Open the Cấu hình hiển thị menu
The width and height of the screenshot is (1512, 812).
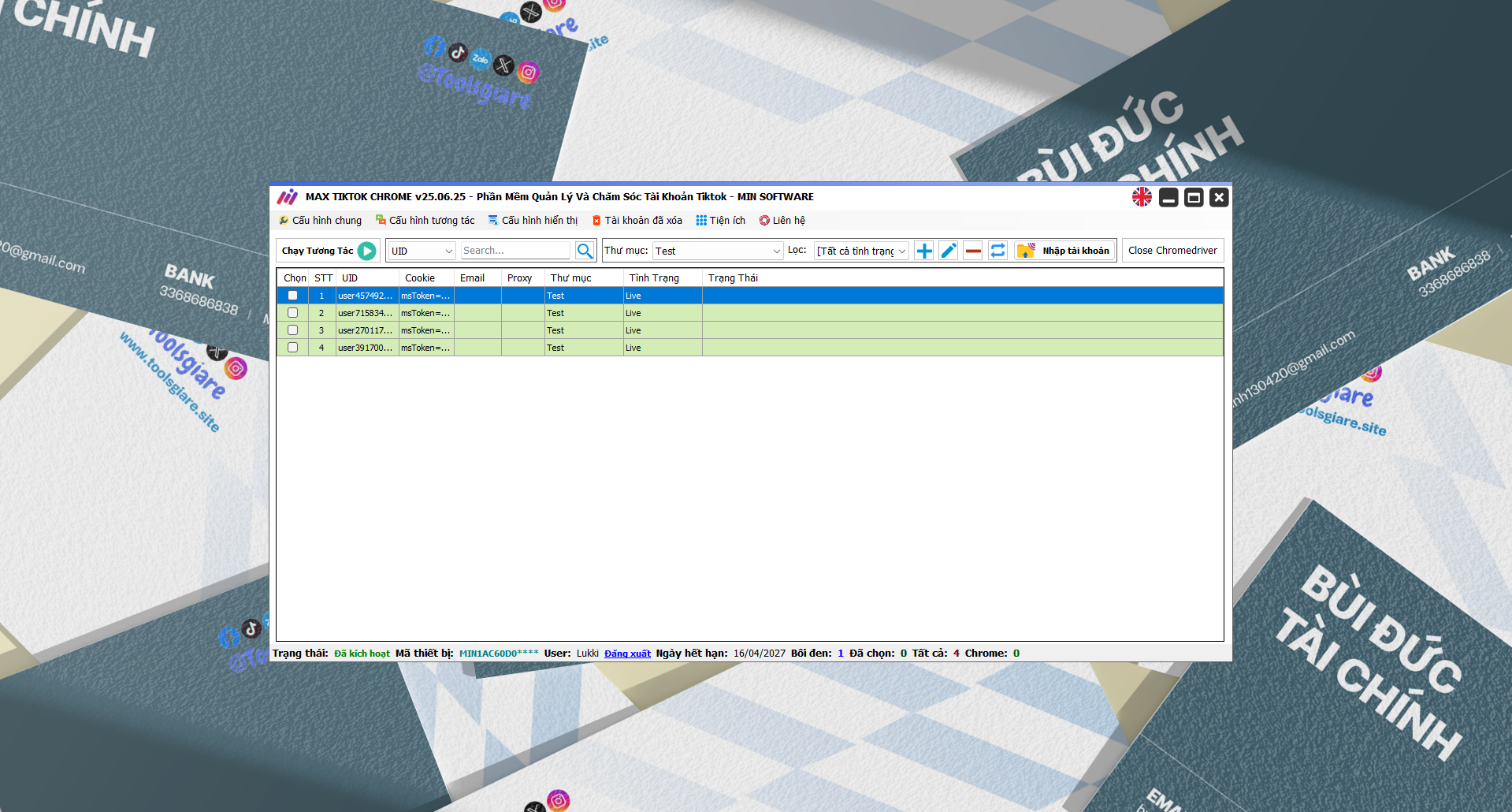tap(533, 221)
